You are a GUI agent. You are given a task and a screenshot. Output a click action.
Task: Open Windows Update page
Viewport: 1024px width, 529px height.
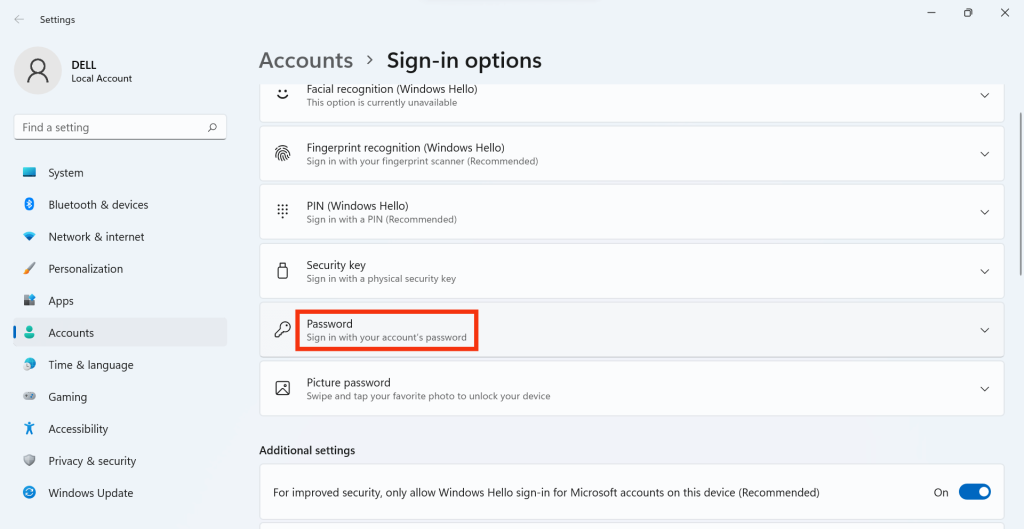coord(120,492)
